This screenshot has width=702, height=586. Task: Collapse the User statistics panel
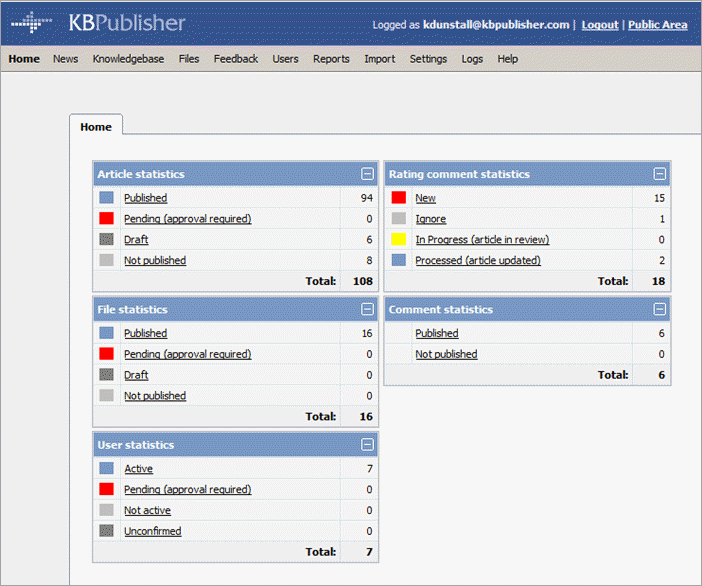click(x=367, y=445)
